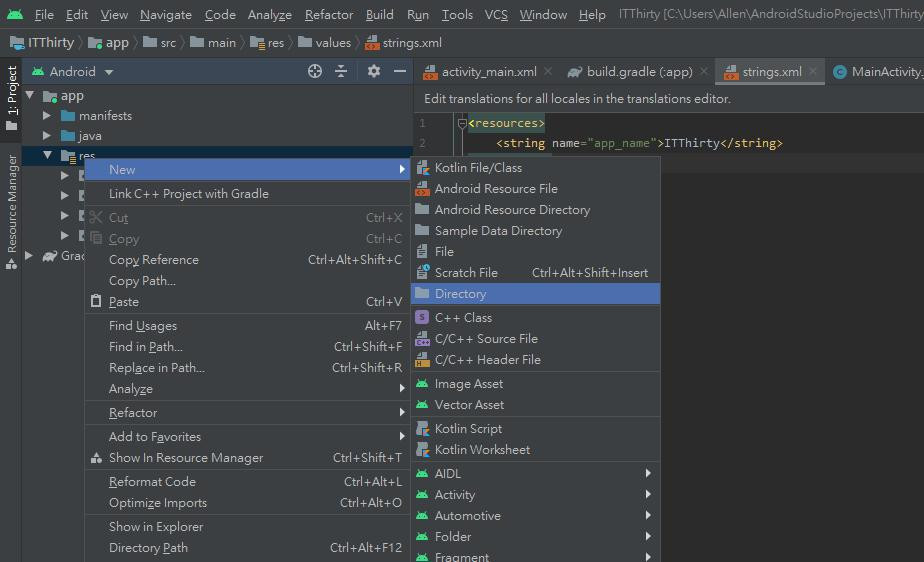The height and width of the screenshot is (562, 924).
Task: Switch to the activity_main.xml tab
Action: (x=489, y=72)
